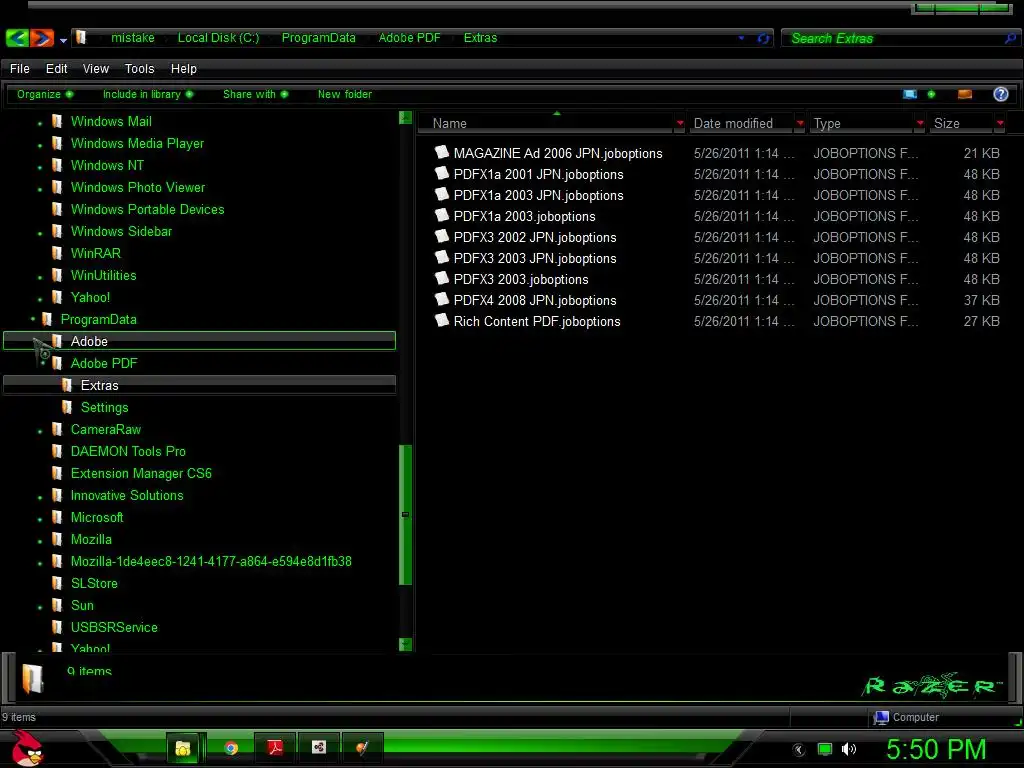Screen dimensions: 1024x768
Task: Click the change view icon
Action: point(910,94)
